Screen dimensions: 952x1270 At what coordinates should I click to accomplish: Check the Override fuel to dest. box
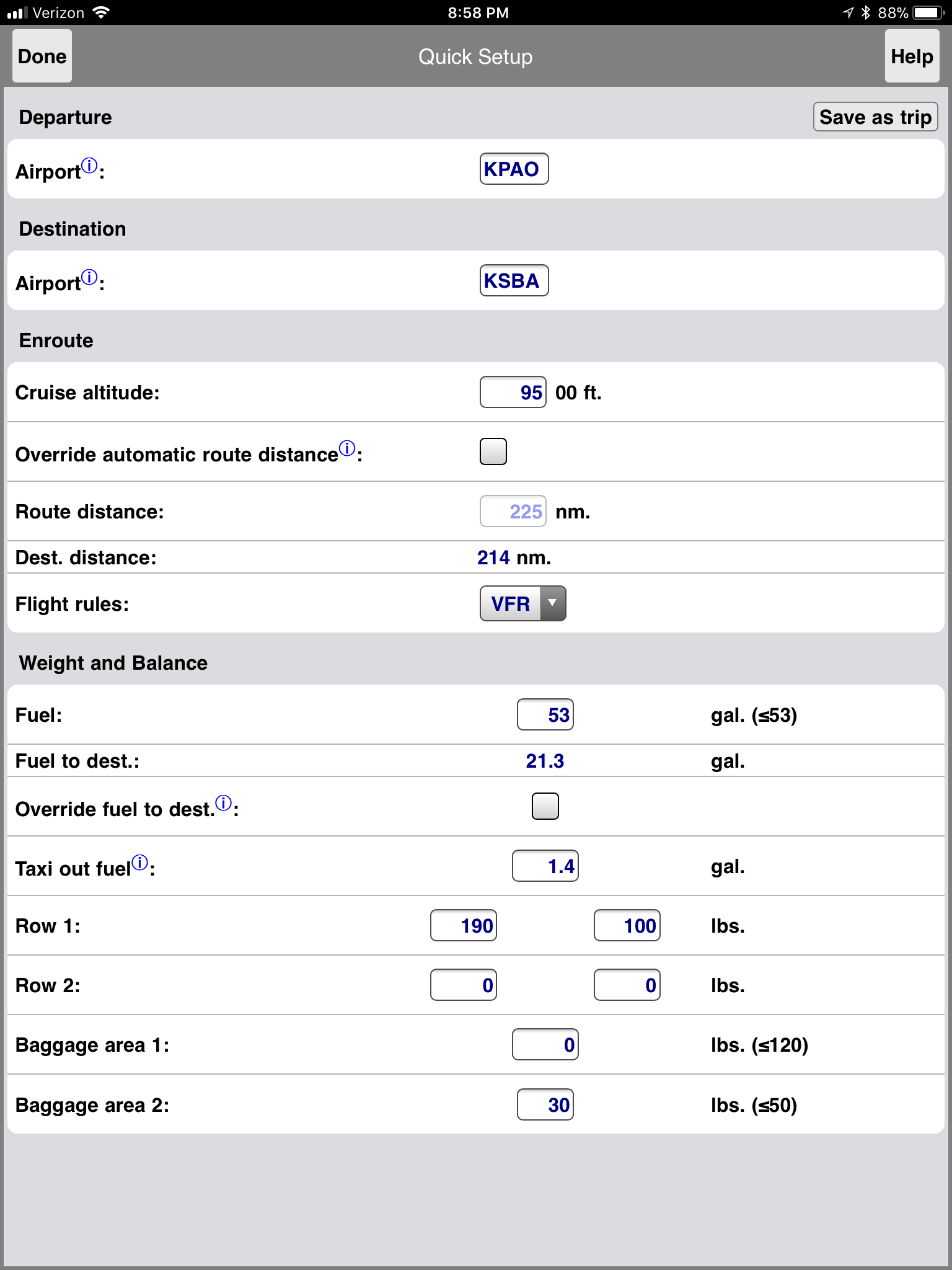coord(545,806)
